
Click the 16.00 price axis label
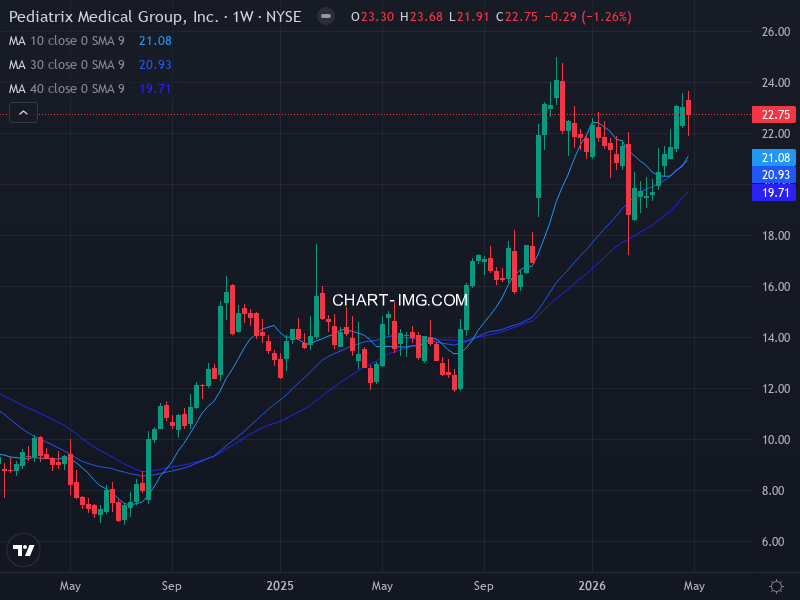[x=776, y=287]
